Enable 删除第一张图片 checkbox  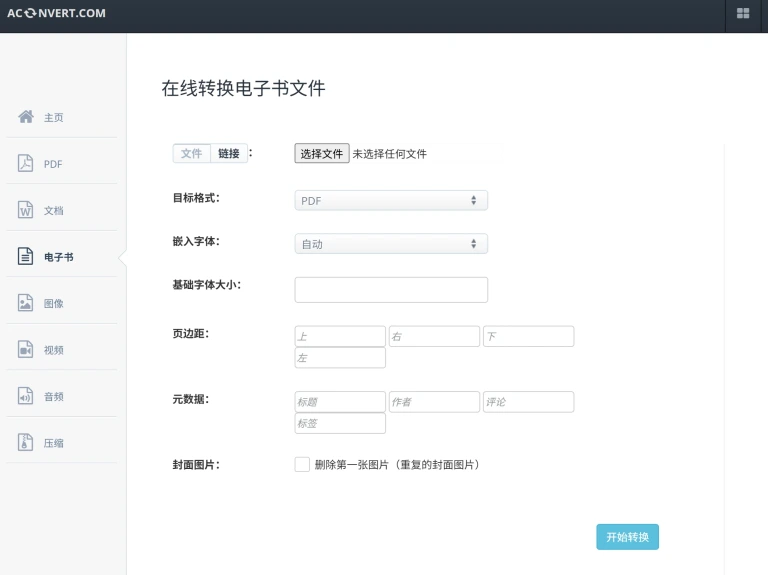302,464
